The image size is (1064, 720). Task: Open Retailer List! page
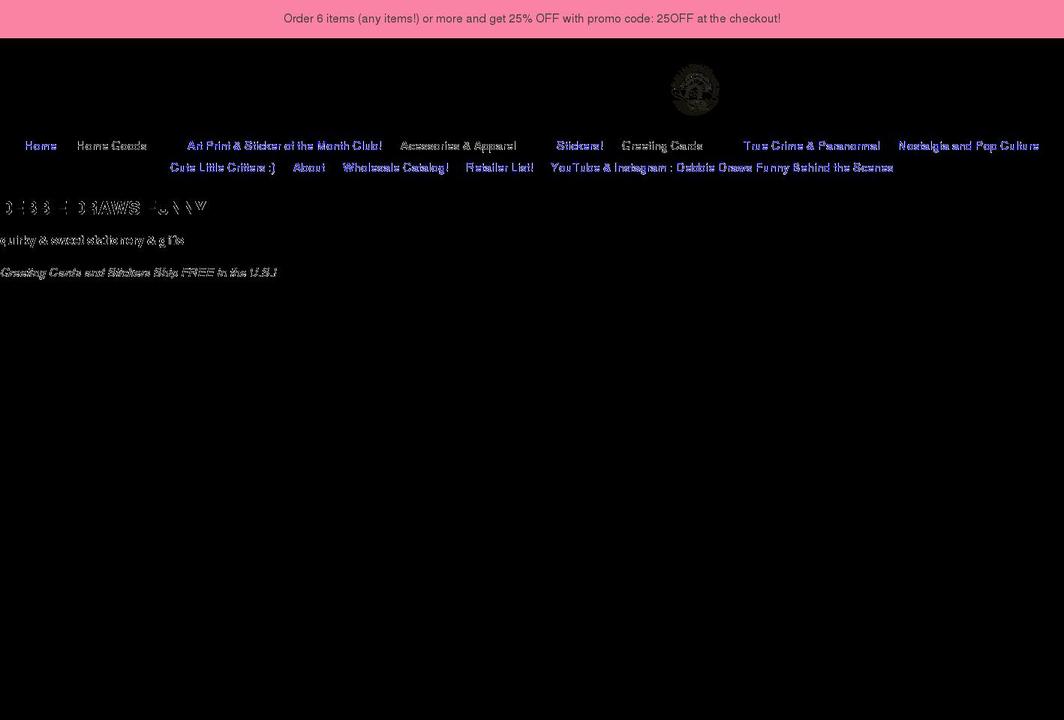pyautogui.click(x=499, y=168)
